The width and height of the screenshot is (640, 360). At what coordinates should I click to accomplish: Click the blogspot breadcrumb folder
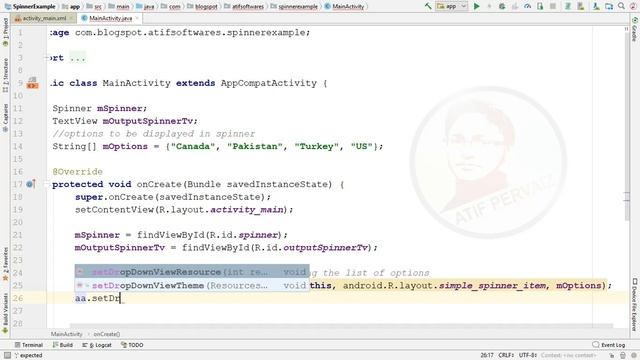tap(202, 7)
